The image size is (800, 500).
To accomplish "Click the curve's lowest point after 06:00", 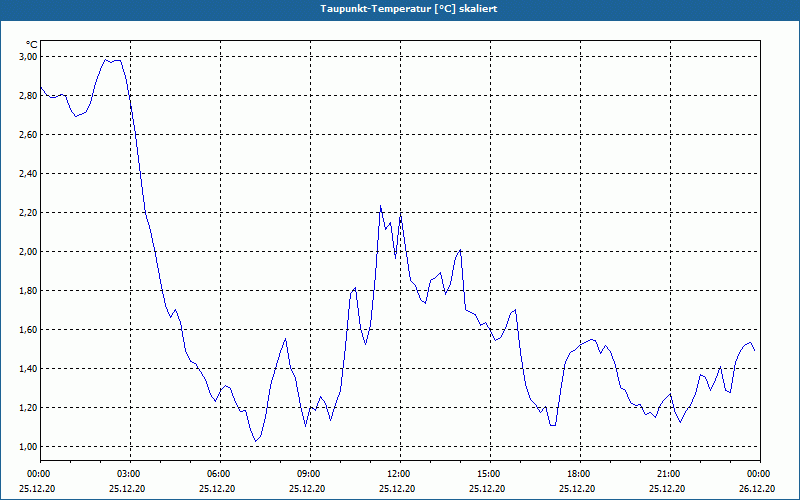I will pos(256,441).
